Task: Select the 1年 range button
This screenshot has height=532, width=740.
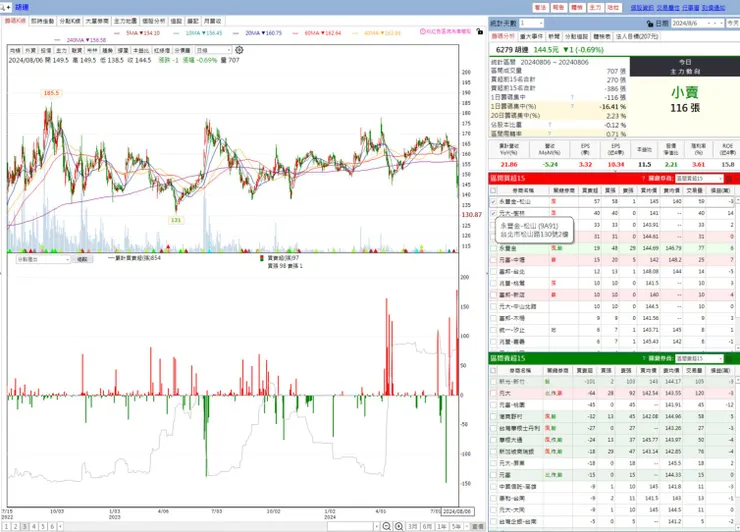Action: tap(442, 526)
